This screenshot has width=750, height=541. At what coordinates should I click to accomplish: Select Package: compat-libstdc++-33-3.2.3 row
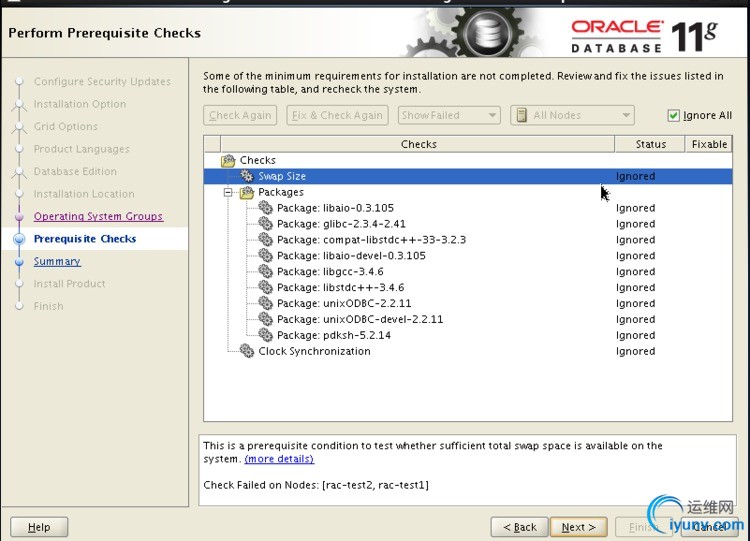pyautogui.click(x=468, y=239)
